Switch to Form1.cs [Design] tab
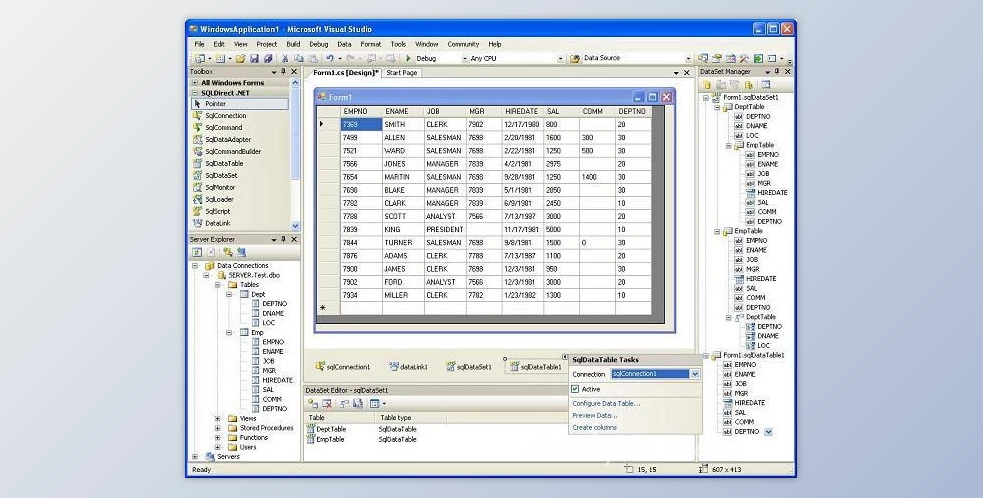This screenshot has width=983, height=498. pyautogui.click(x=346, y=73)
